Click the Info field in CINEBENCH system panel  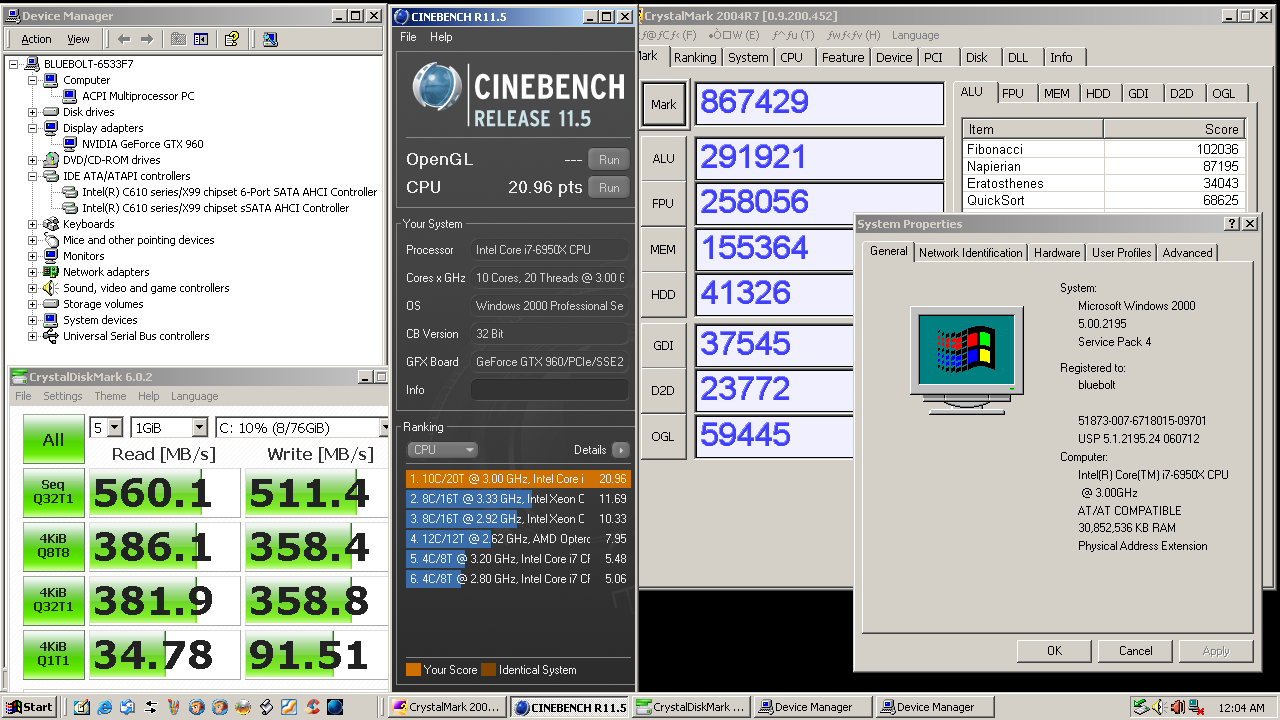549,390
